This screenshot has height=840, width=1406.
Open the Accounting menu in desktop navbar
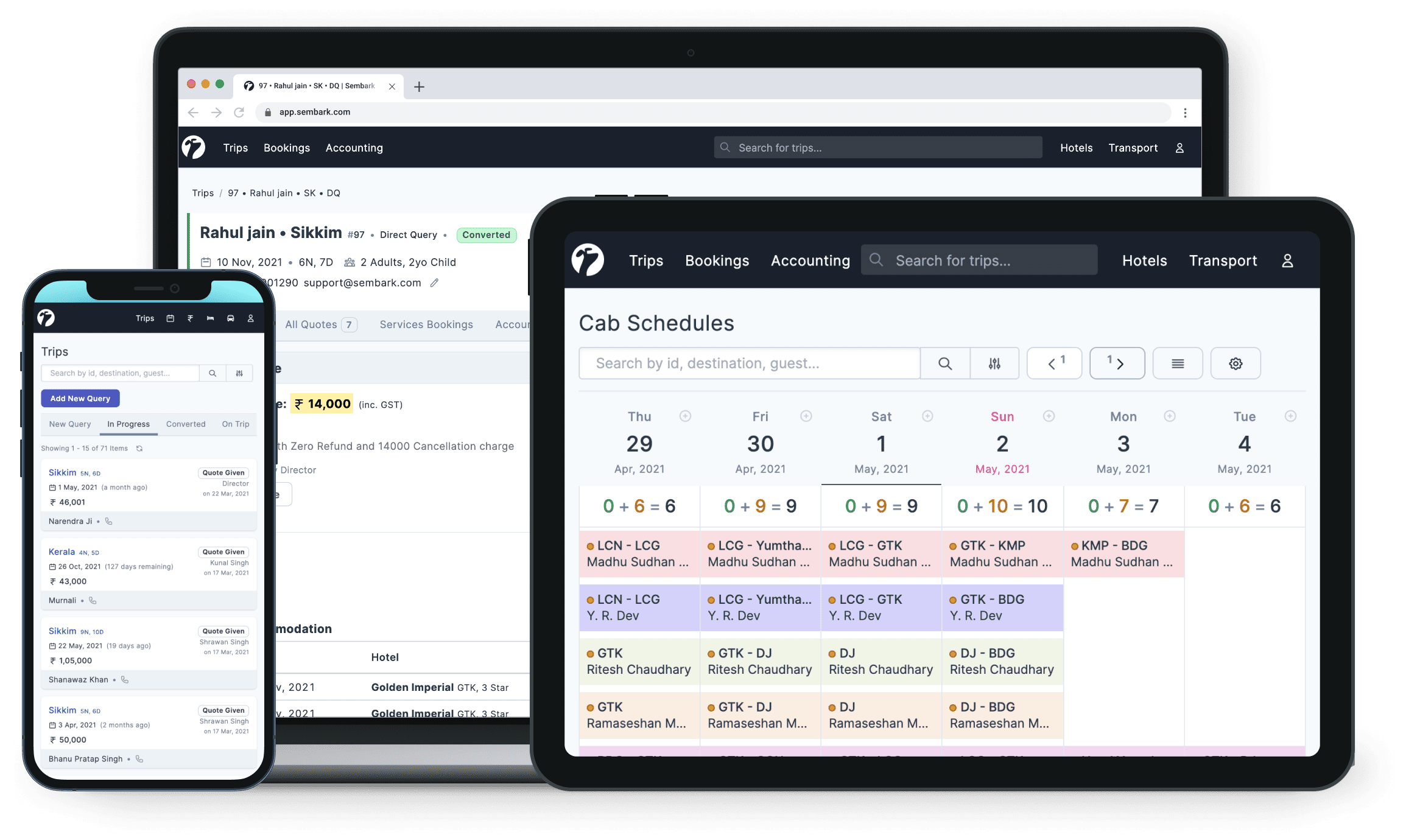[354, 148]
